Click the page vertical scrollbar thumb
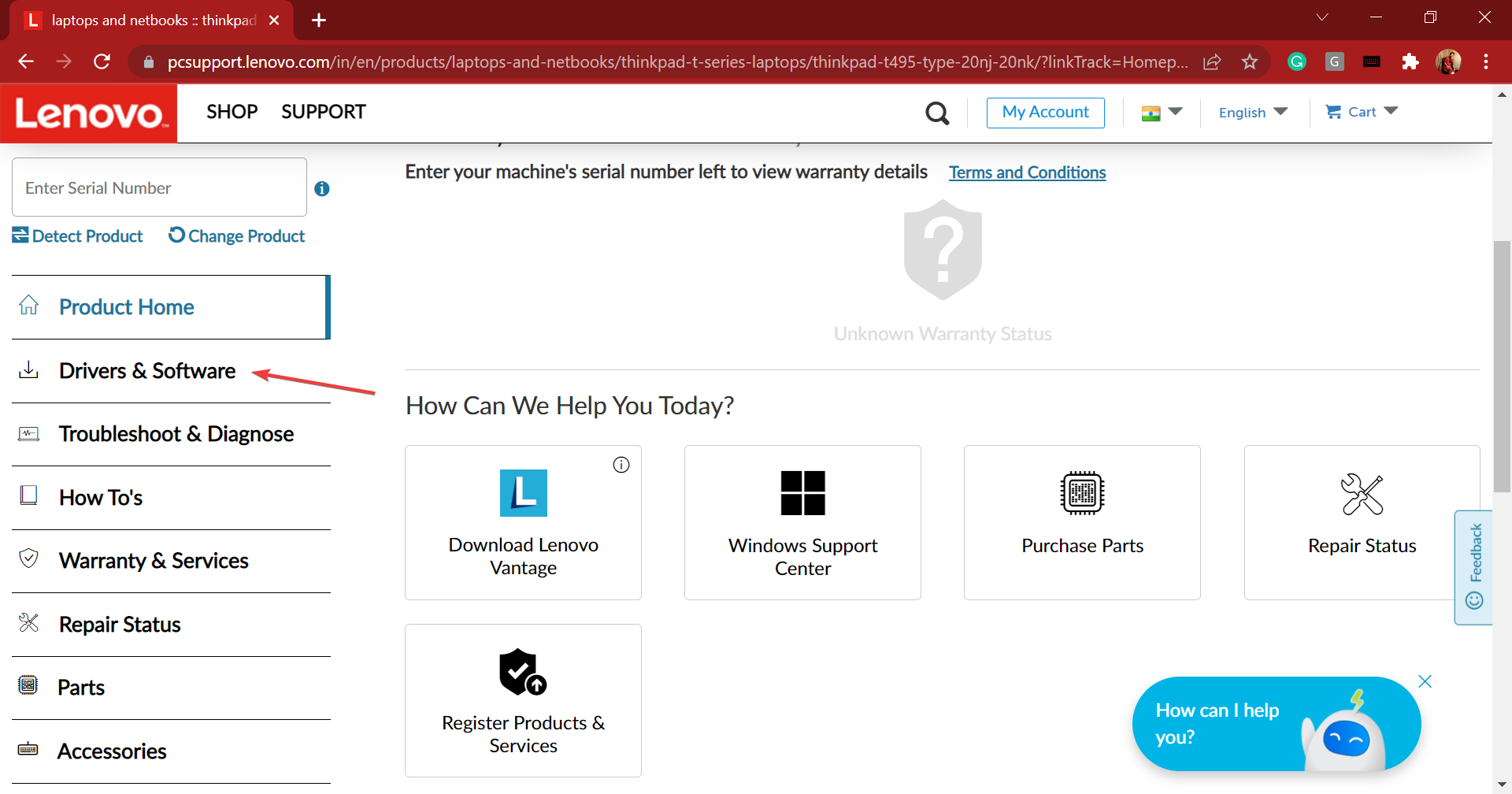 coord(1502,366)
